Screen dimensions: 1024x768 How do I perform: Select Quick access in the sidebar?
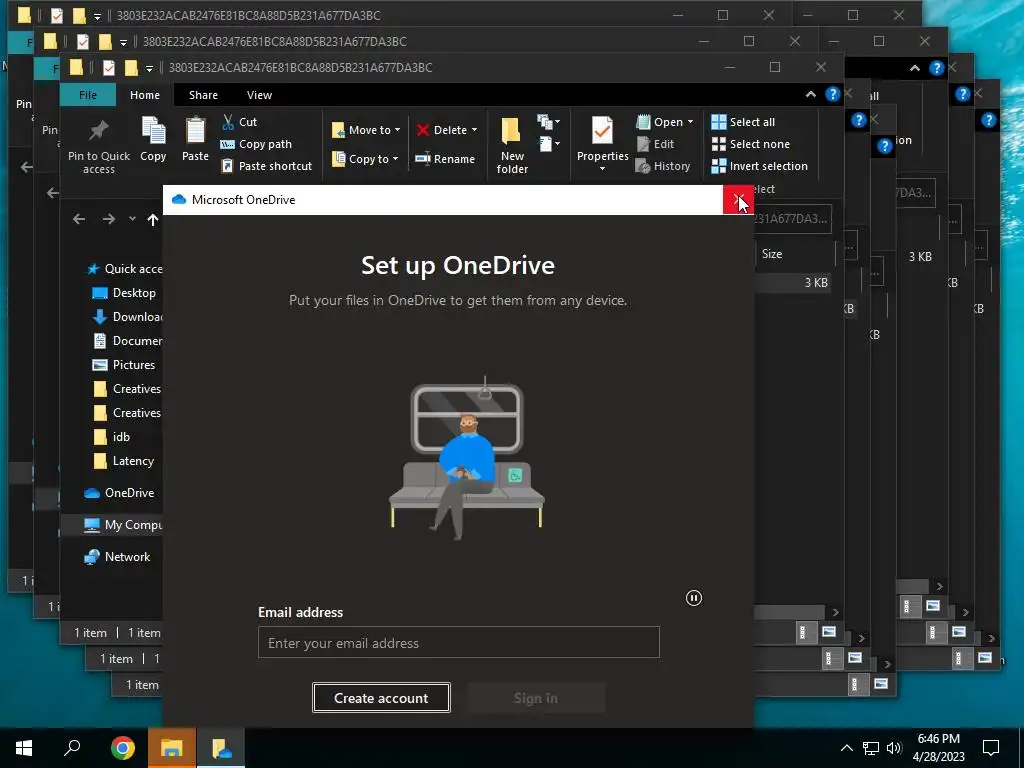pyautogui.click(x=123, y=269)
